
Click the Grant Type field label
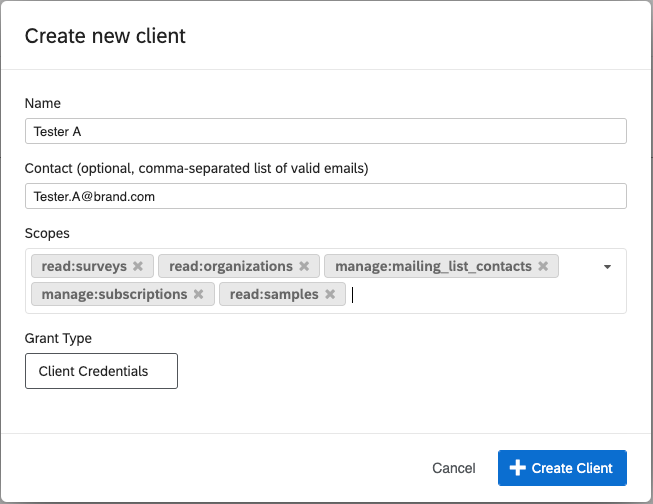click(58, 338)
